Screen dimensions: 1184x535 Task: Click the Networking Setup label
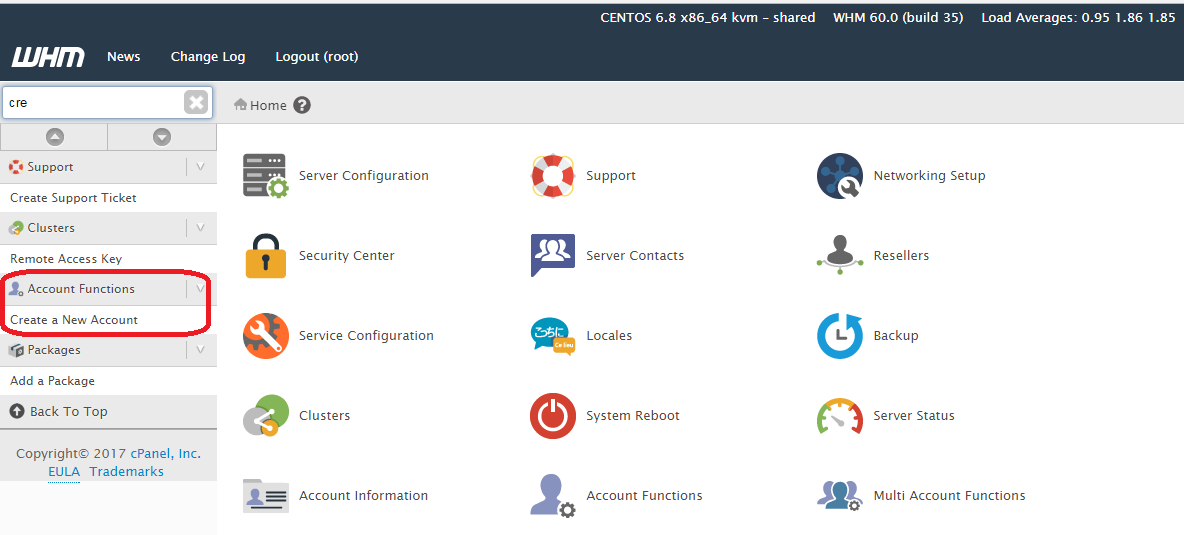click(930, 176)
